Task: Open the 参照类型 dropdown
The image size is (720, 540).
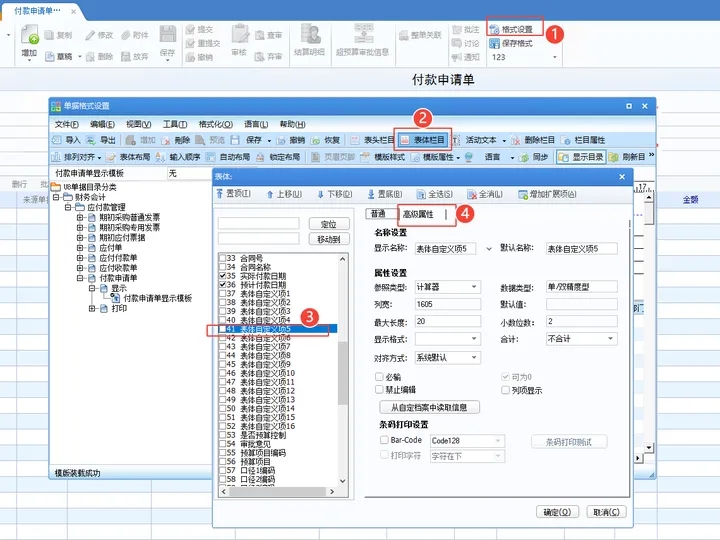Action: click(x=474, y=287)
